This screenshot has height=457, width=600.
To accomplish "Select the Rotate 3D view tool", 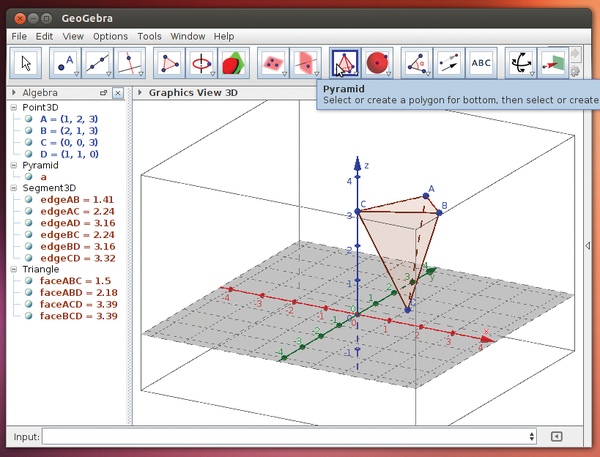I will (521, 63).
